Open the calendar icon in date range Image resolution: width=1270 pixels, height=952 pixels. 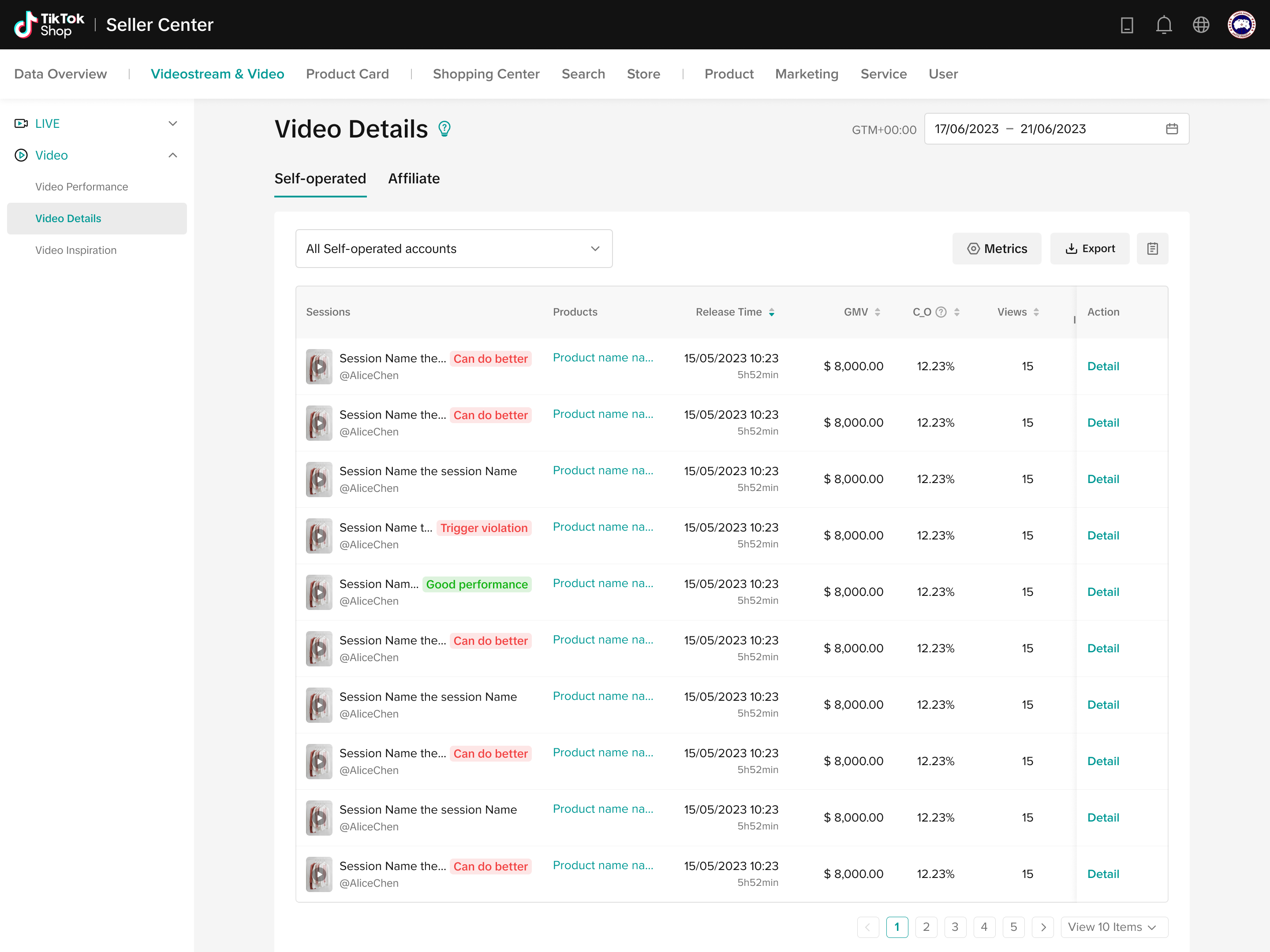[x=1172, y=129]
